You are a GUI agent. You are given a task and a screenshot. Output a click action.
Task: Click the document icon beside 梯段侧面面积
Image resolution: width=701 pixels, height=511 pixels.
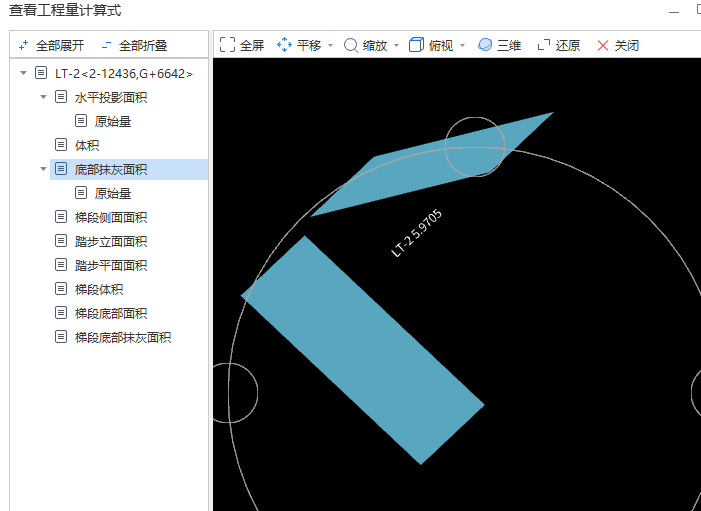coord(61,217)
